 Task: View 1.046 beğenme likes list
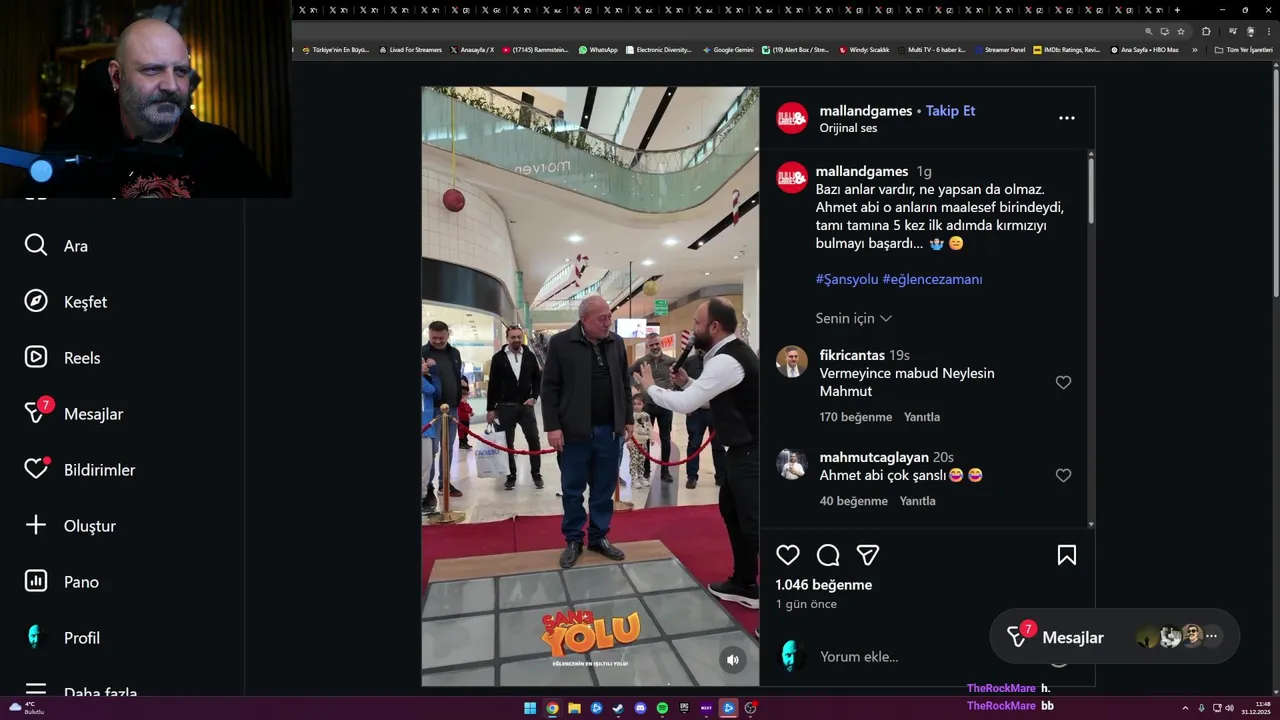coord(824,585)
